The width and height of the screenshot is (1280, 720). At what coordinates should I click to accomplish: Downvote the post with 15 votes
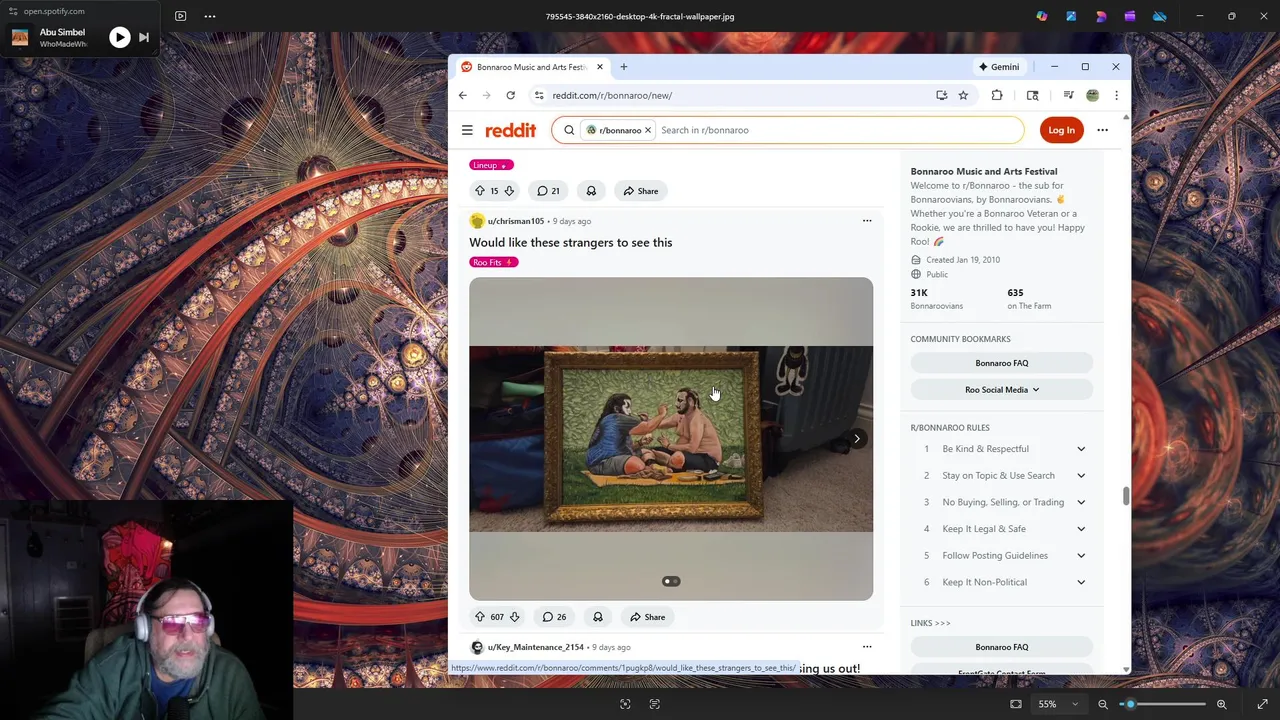(x=509, y=191)
